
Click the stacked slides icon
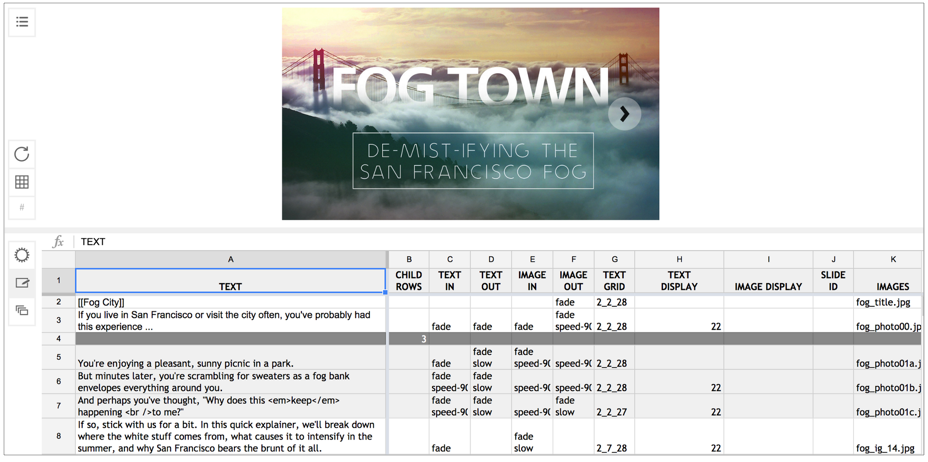coord(22,310)
